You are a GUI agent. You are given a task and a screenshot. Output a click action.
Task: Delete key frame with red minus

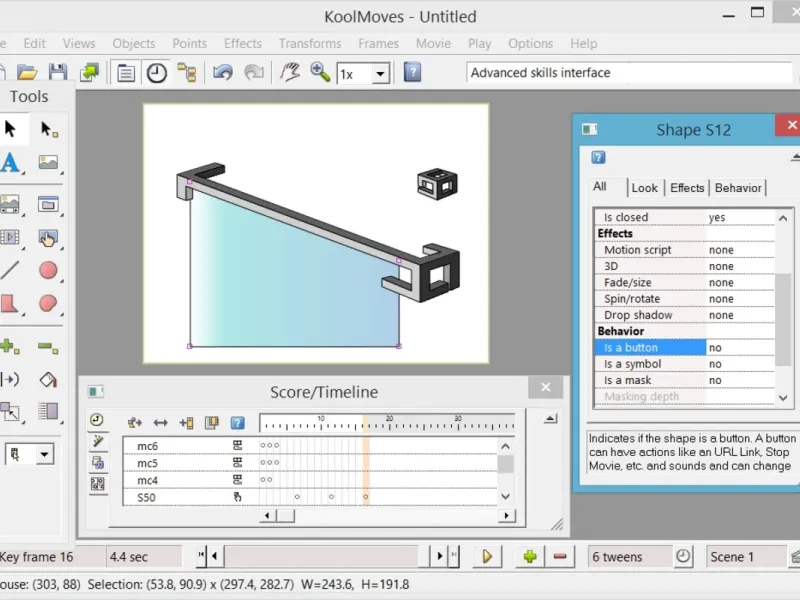[560, 556]
